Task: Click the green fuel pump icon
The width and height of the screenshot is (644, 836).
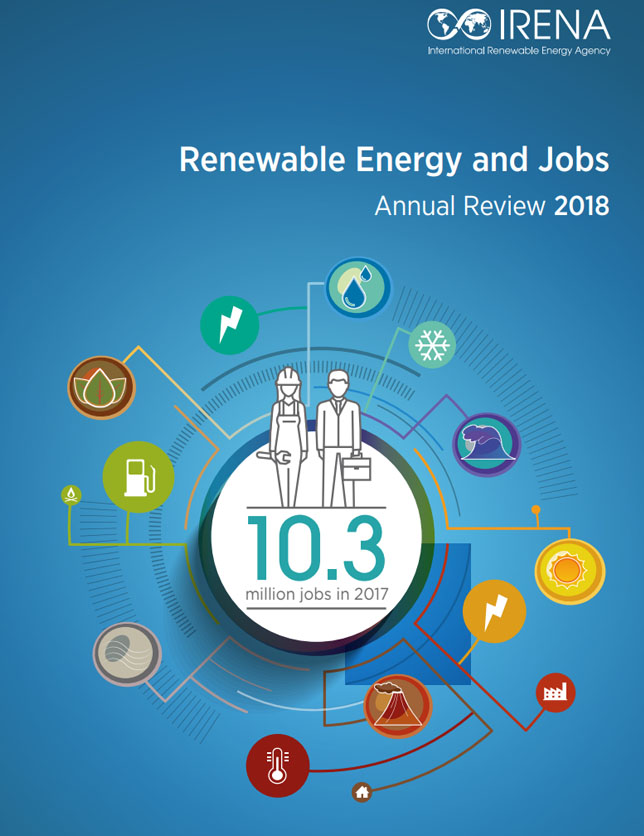Action: click(x=138, y=477)
